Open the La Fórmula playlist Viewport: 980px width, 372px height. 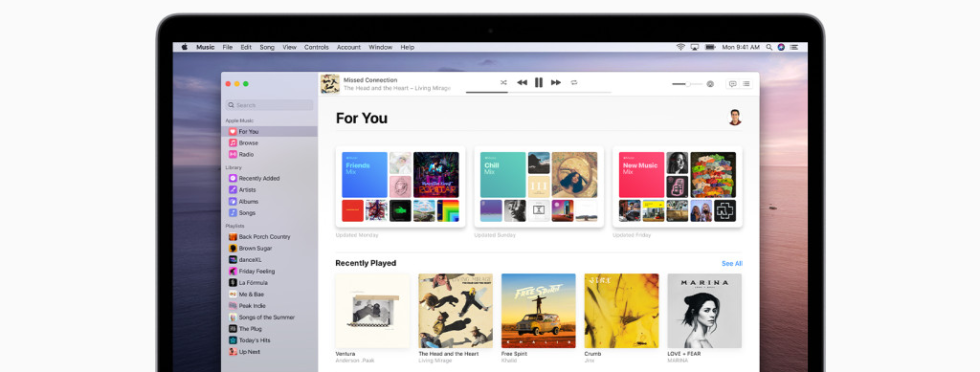[x=270, y=283]
